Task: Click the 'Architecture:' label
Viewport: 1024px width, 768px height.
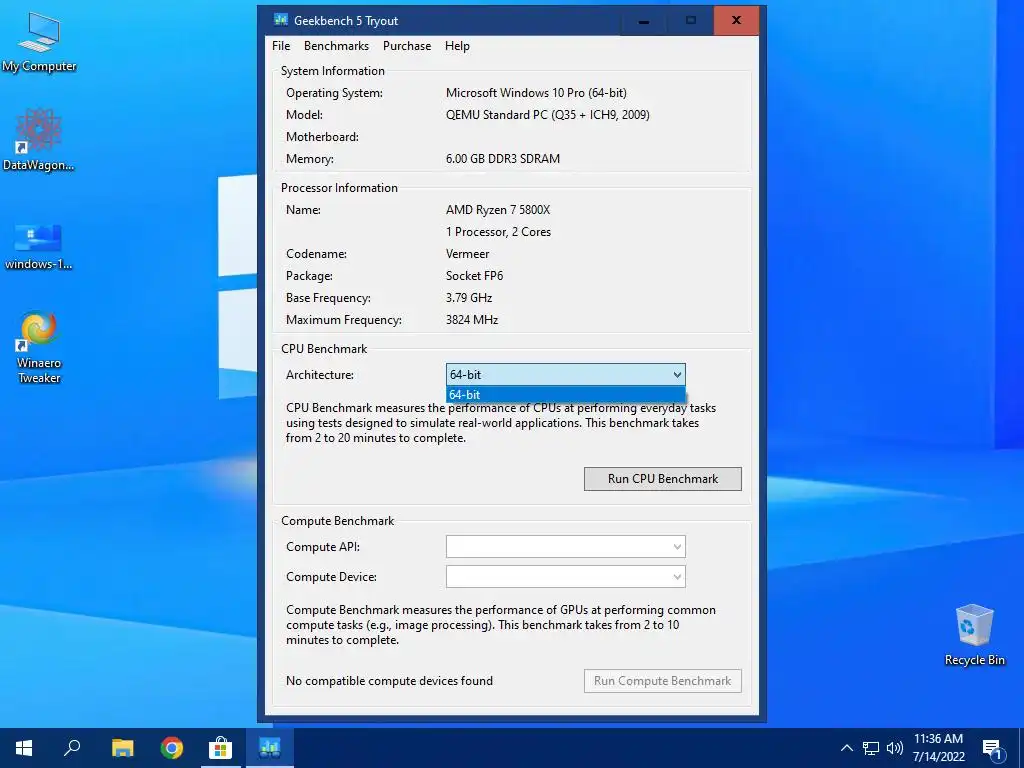Action: (x=320, y=375)
